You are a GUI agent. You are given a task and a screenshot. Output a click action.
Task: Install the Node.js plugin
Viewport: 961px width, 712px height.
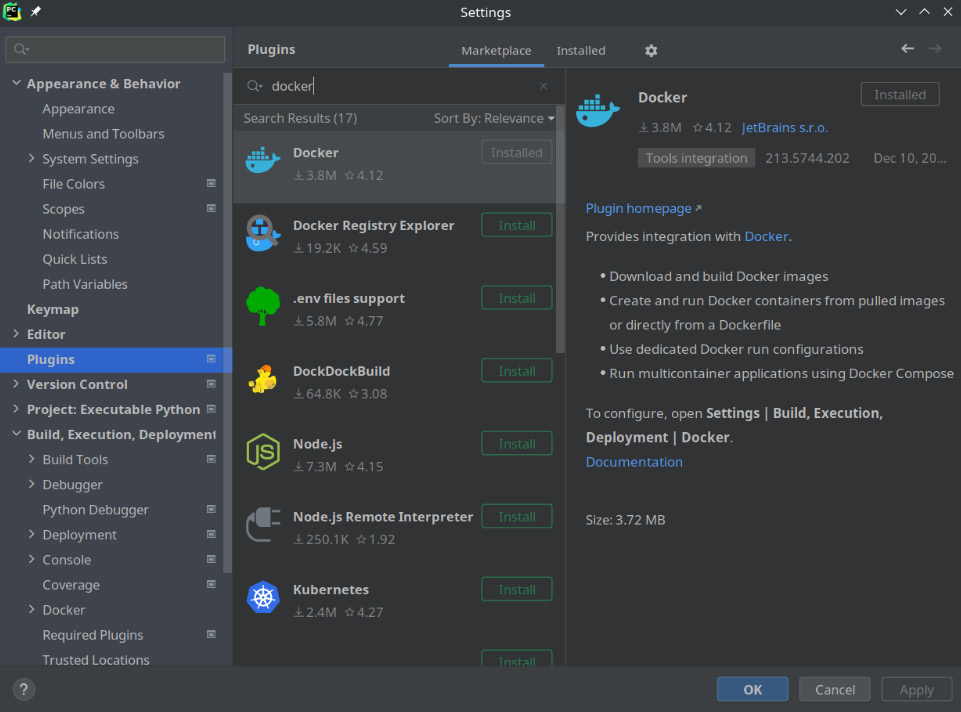point(517,444)
